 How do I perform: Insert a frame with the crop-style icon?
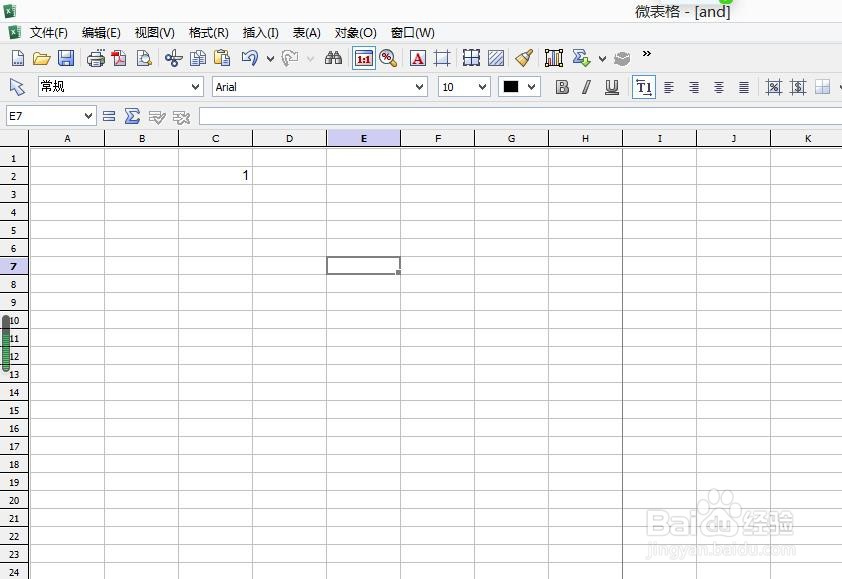click(x=442, y=58)
